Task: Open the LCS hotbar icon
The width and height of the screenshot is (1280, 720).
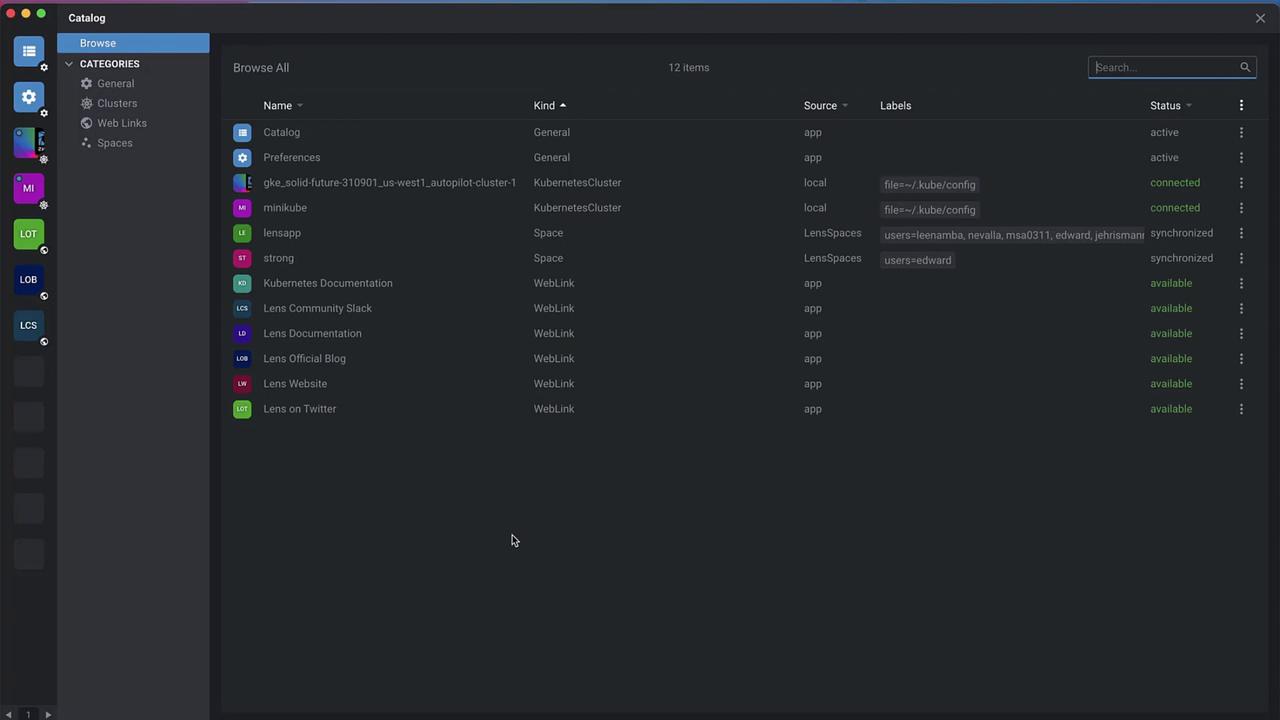Action: click(x=28, y=325)
